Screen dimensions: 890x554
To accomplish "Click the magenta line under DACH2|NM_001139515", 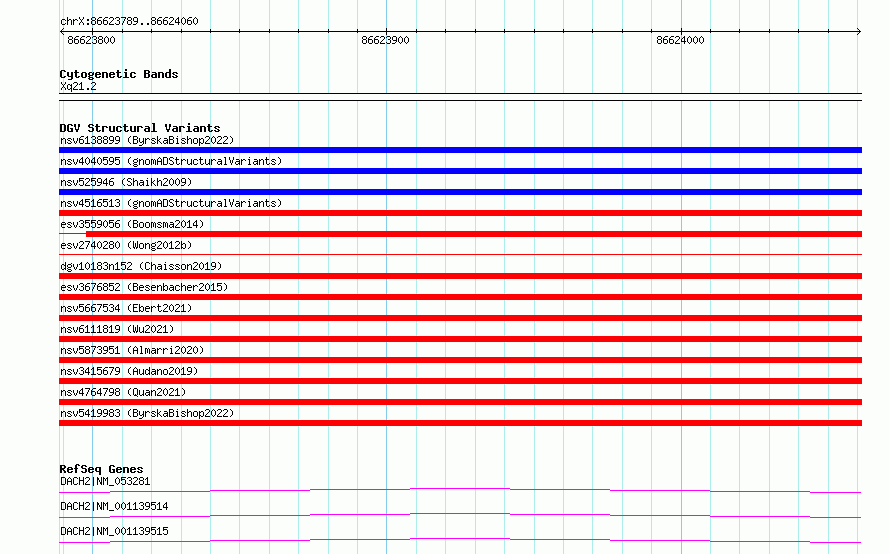I will (x=460, y=540).
